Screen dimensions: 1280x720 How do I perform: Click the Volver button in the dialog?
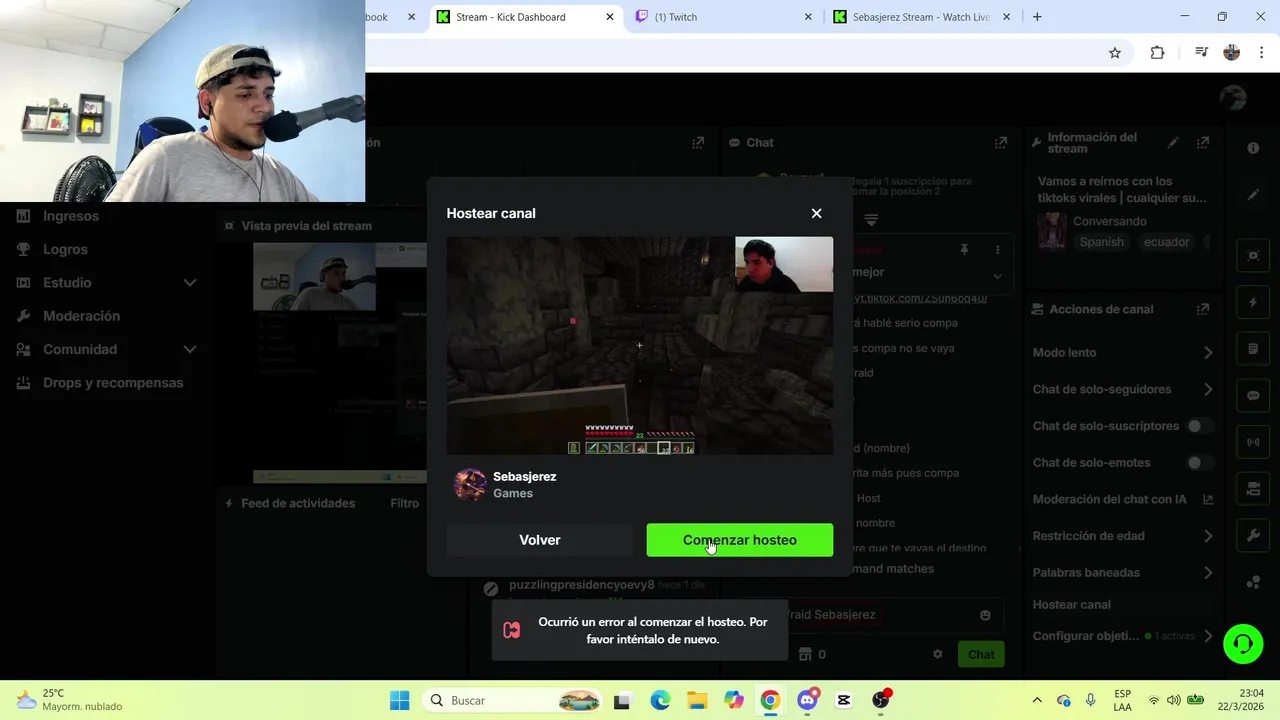tap(540, 540)
